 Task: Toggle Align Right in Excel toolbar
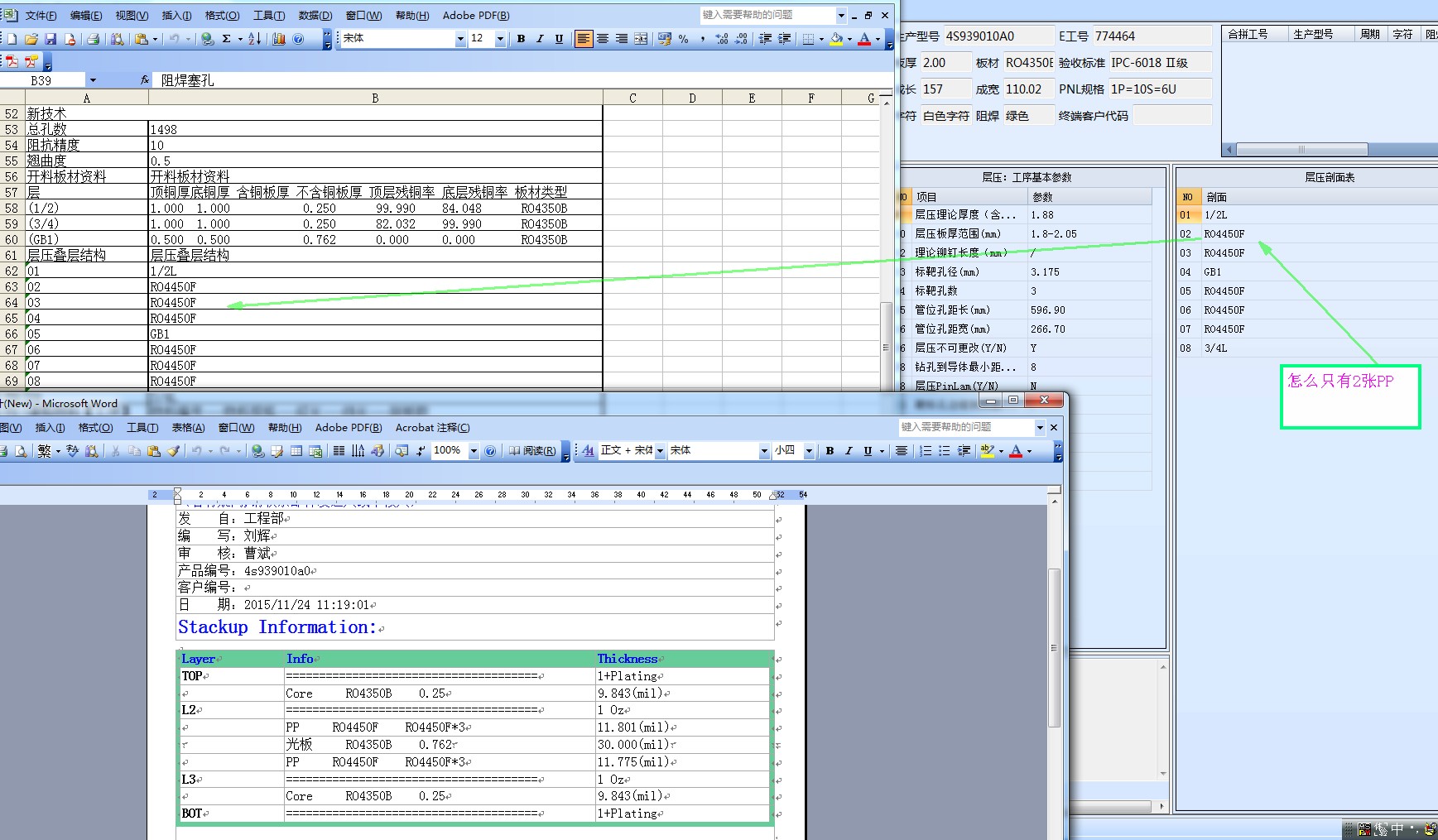pos(622,39)
